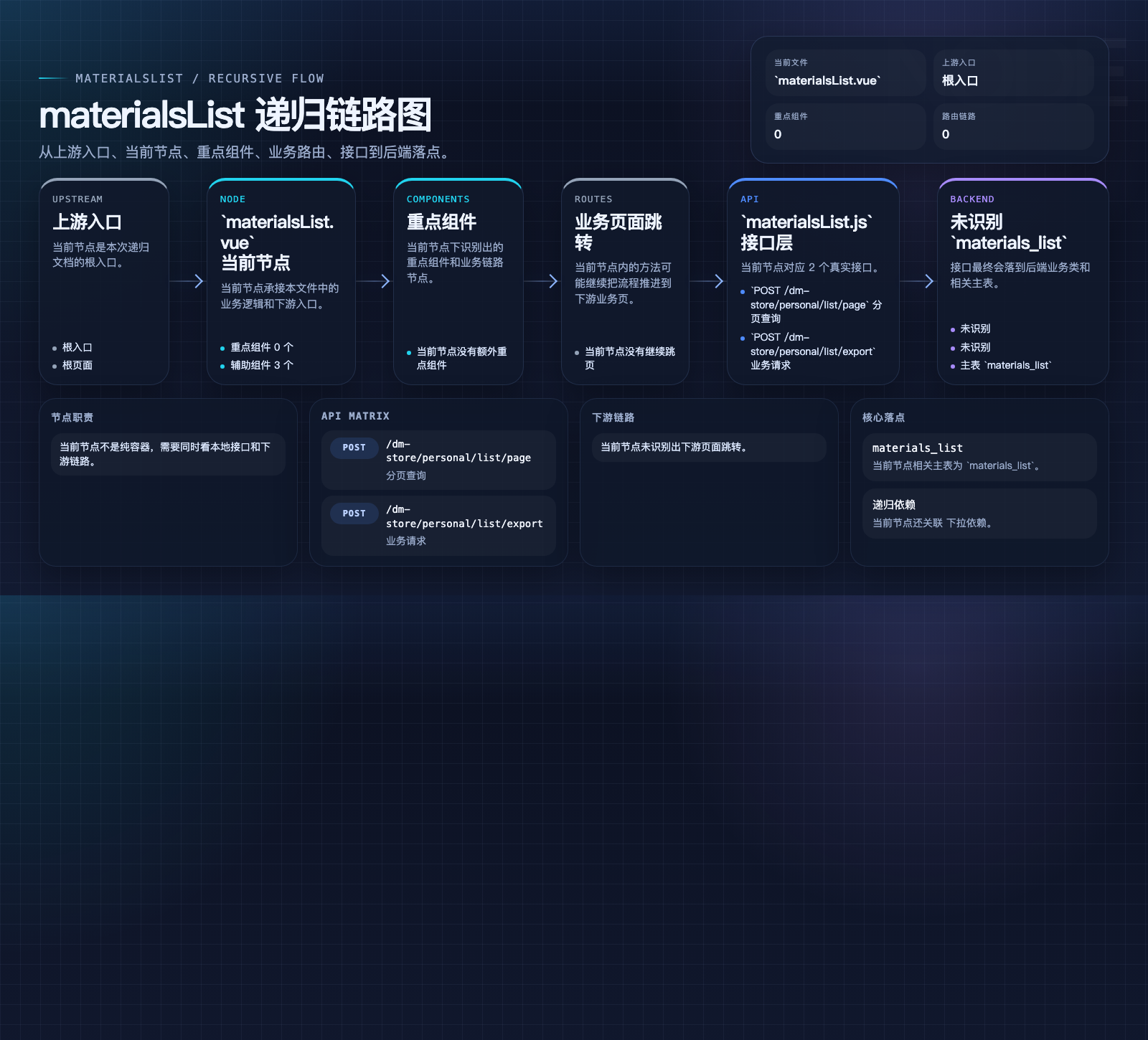This screenshot has width=1148, height=1040.
Task: Select the /dm-store/personal/list/page API matrix row
Action: click(x=438, y=460)
